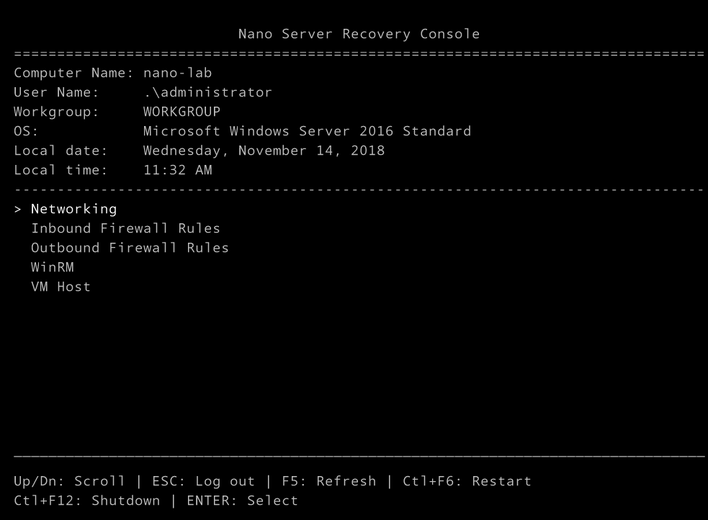
Task: Open Outbound Firewall Rules
Action: (x=130, y=248)
